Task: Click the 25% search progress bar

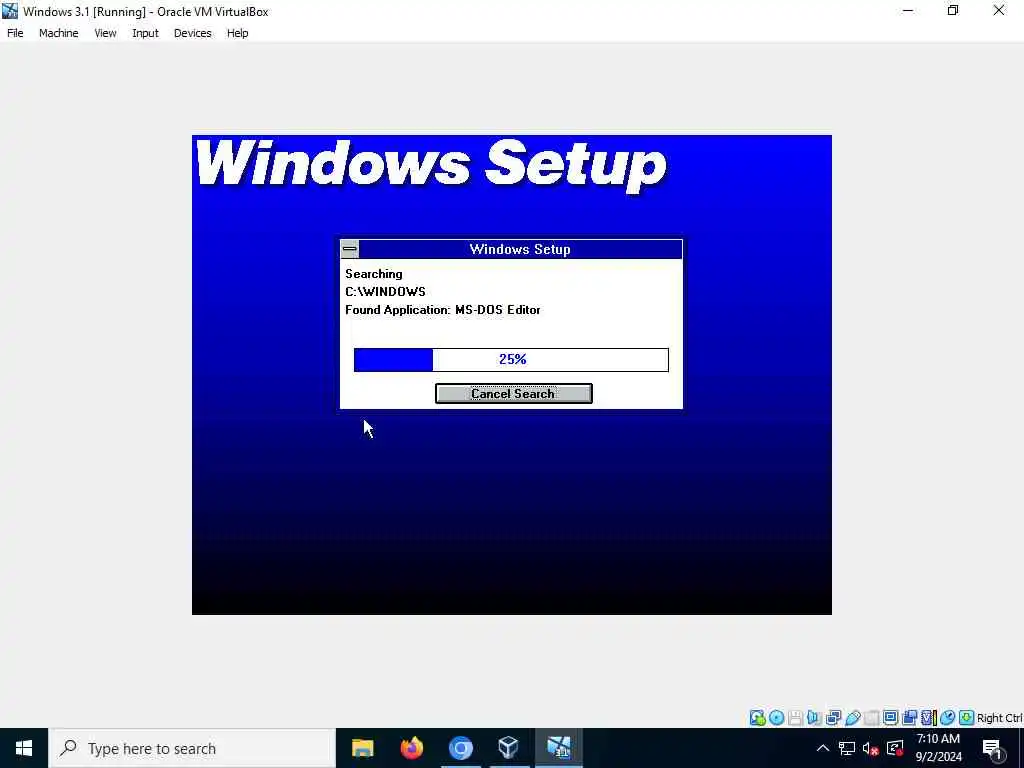Action: tap(511, 359)
